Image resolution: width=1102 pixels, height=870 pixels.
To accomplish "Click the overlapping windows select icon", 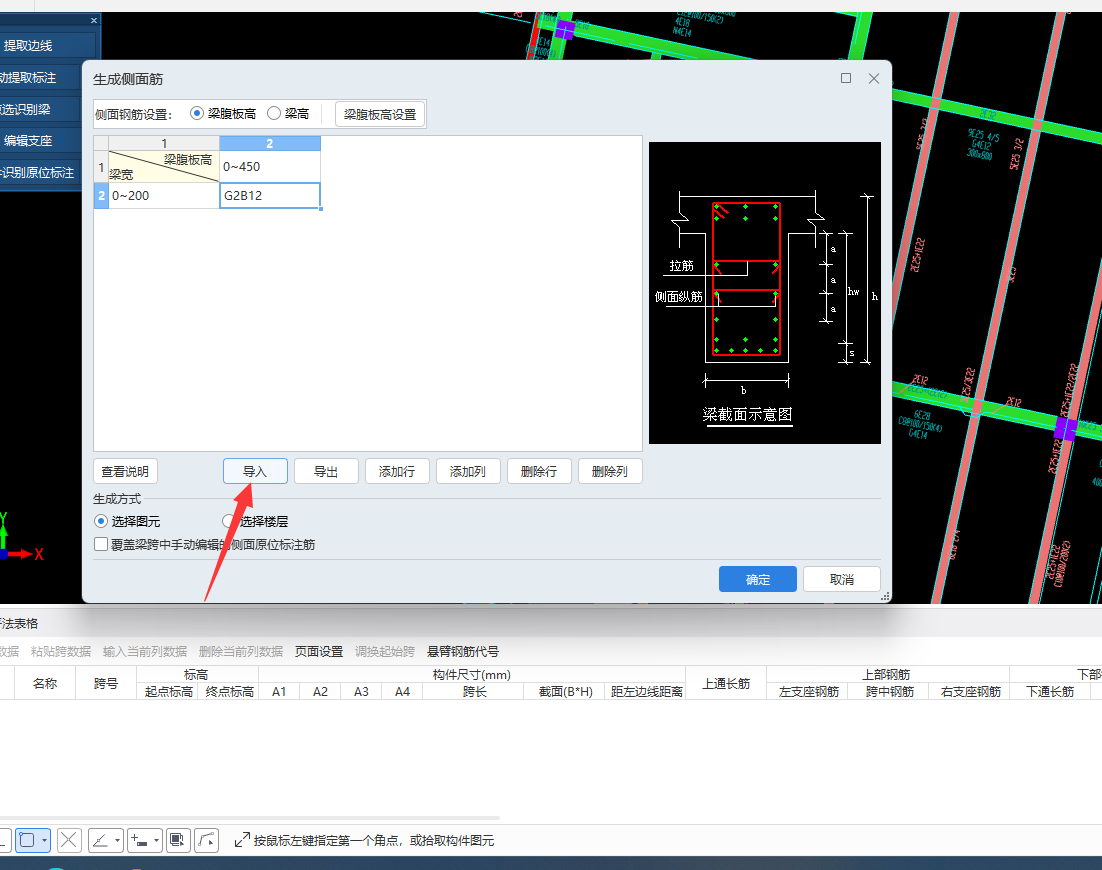I will click(x=178, y=840).
